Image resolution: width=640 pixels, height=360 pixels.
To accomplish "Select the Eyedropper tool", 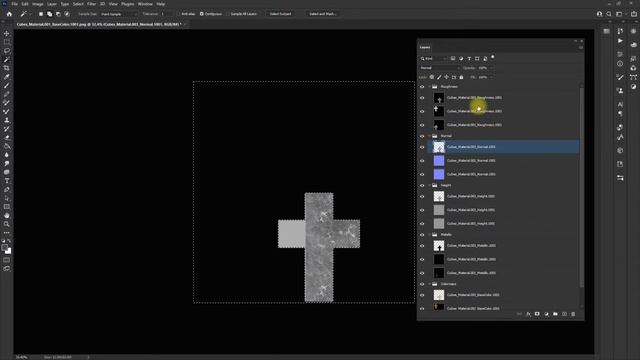I will pos(7,77).
